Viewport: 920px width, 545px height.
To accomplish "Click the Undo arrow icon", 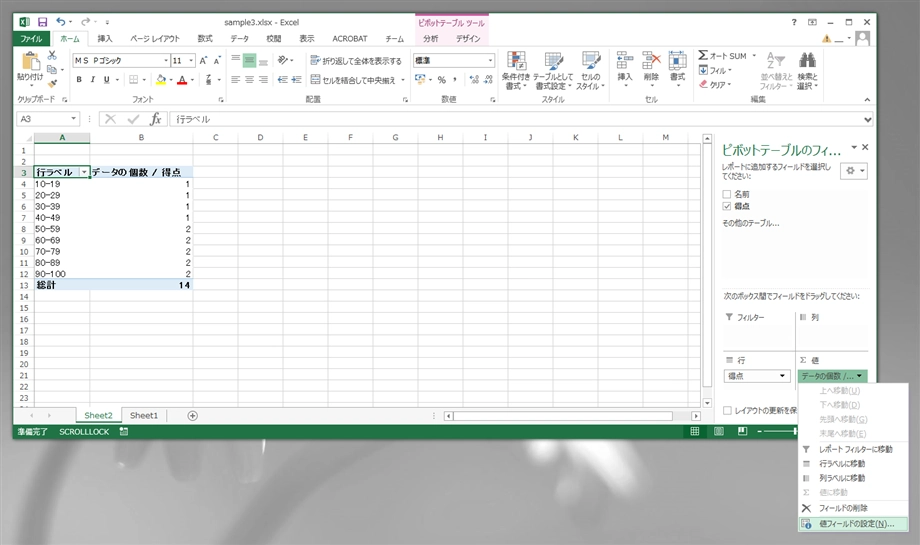I will pos(60,22).
